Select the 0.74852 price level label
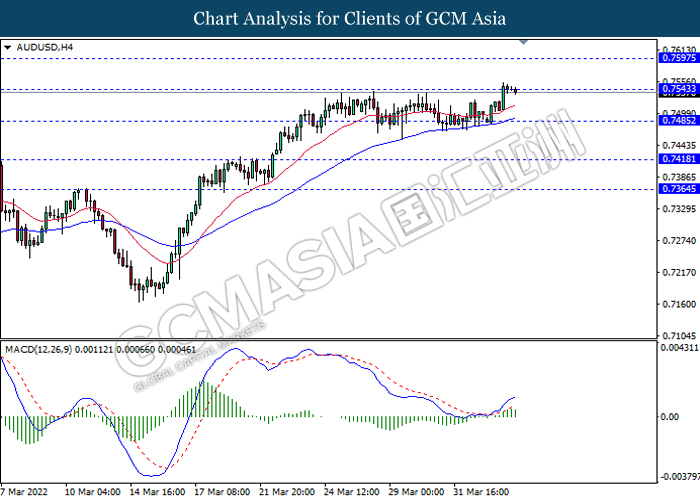The image size is (700, 500). (679, 121)
